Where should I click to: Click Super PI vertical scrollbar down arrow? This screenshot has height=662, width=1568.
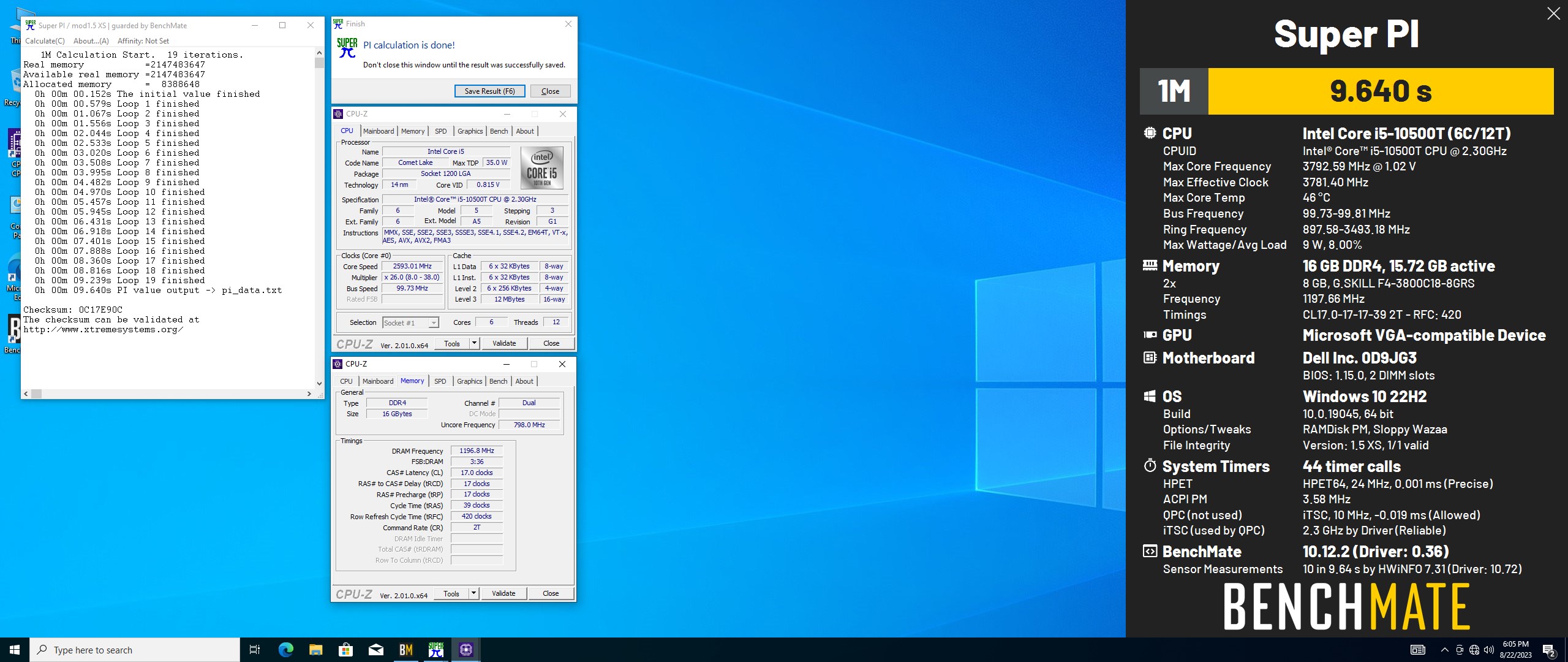(319, 384)
